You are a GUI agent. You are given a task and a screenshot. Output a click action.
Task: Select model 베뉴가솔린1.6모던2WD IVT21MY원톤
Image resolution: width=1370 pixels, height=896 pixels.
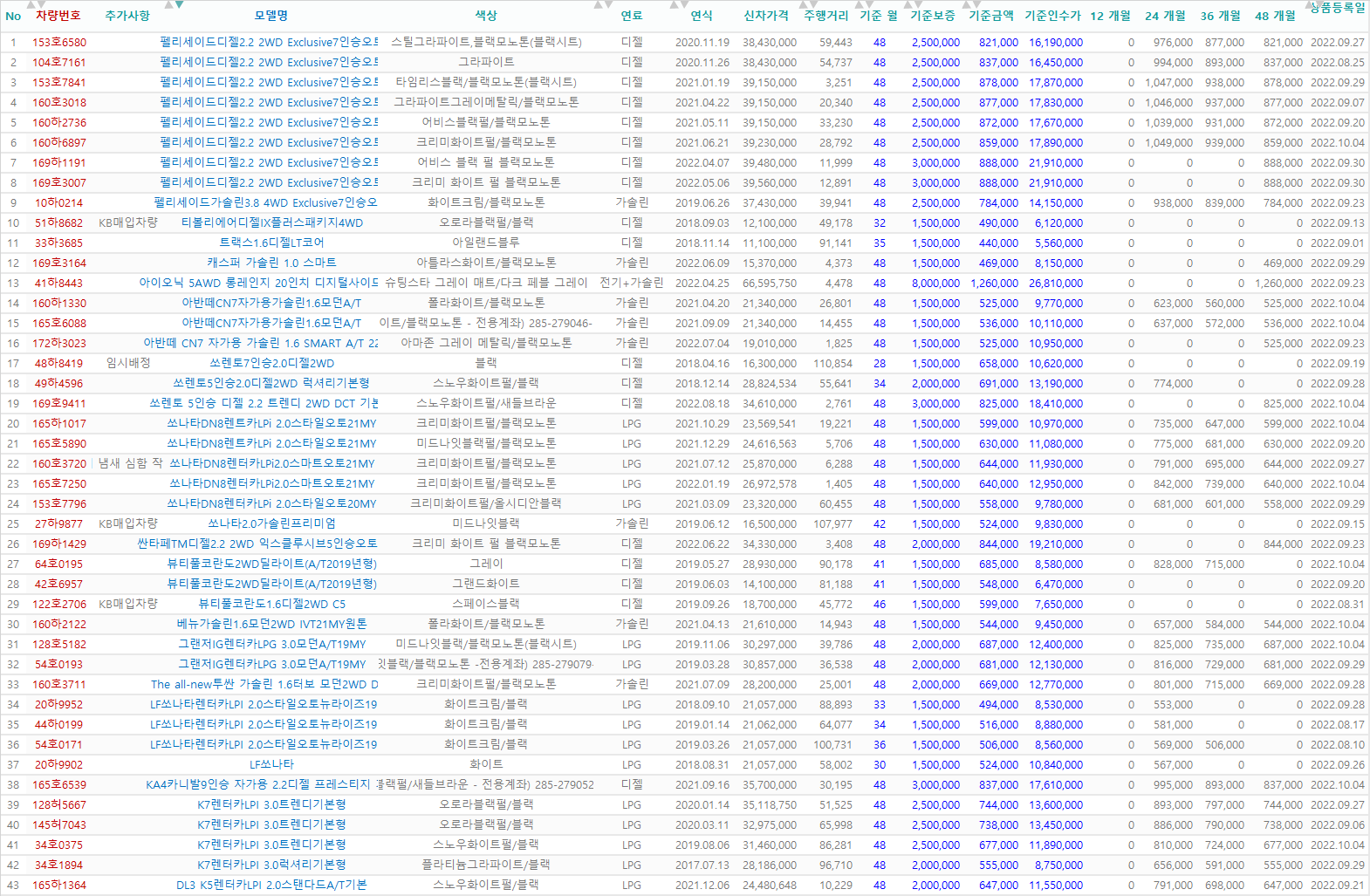tap(271, 624)
